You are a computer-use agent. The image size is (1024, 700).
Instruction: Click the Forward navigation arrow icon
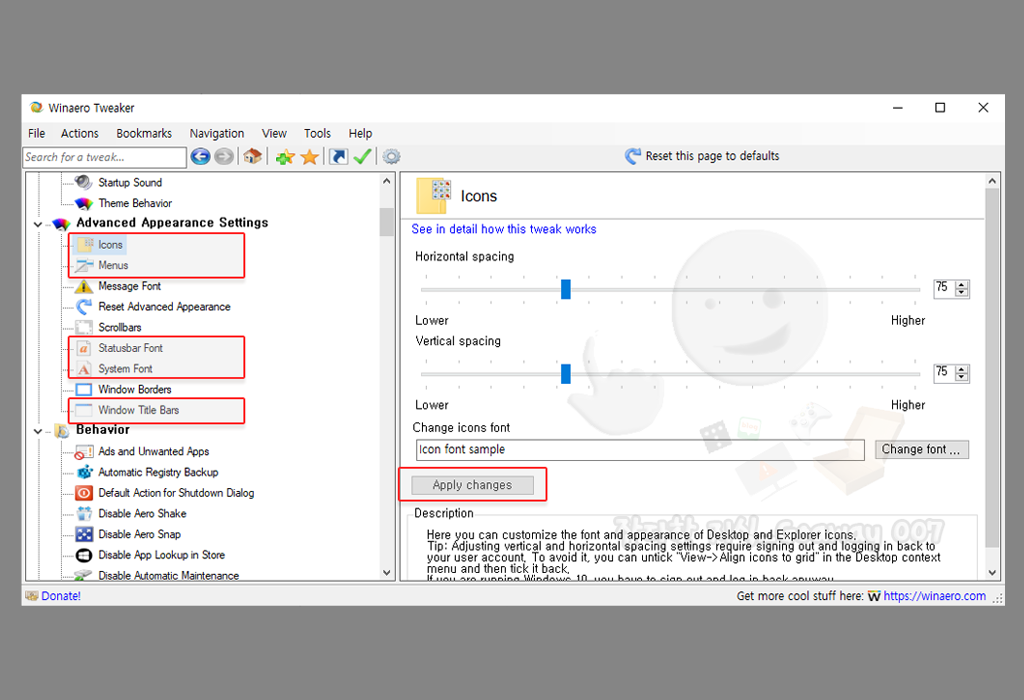tap(224, 157)
